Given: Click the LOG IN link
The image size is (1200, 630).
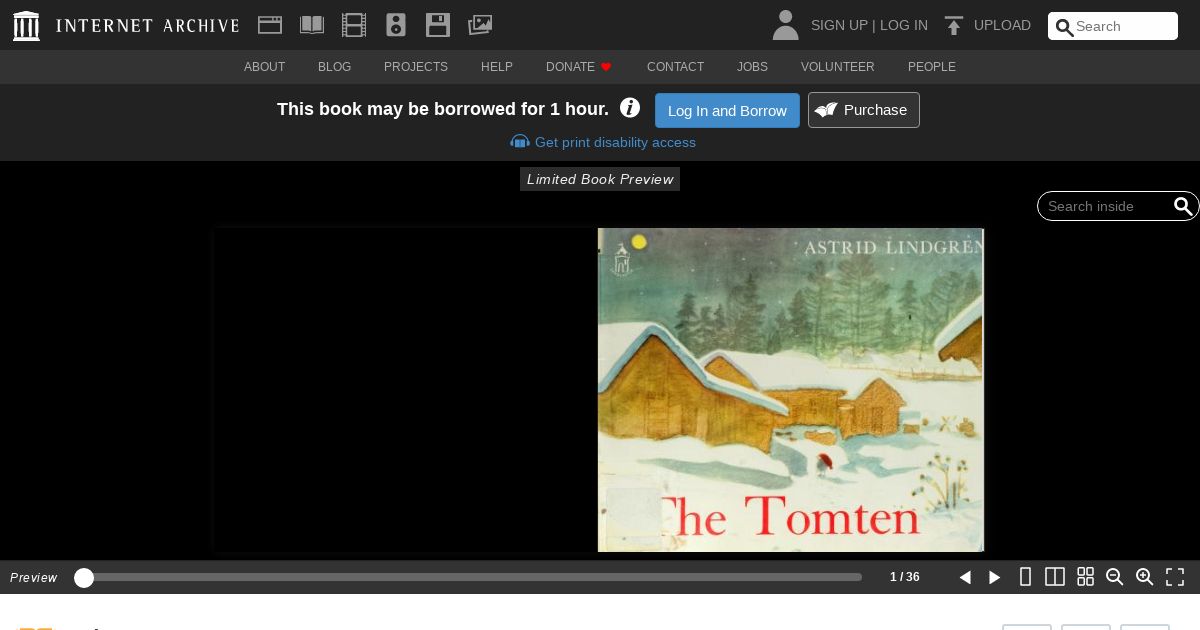Looking at the screenshot, I should point(904,25).
